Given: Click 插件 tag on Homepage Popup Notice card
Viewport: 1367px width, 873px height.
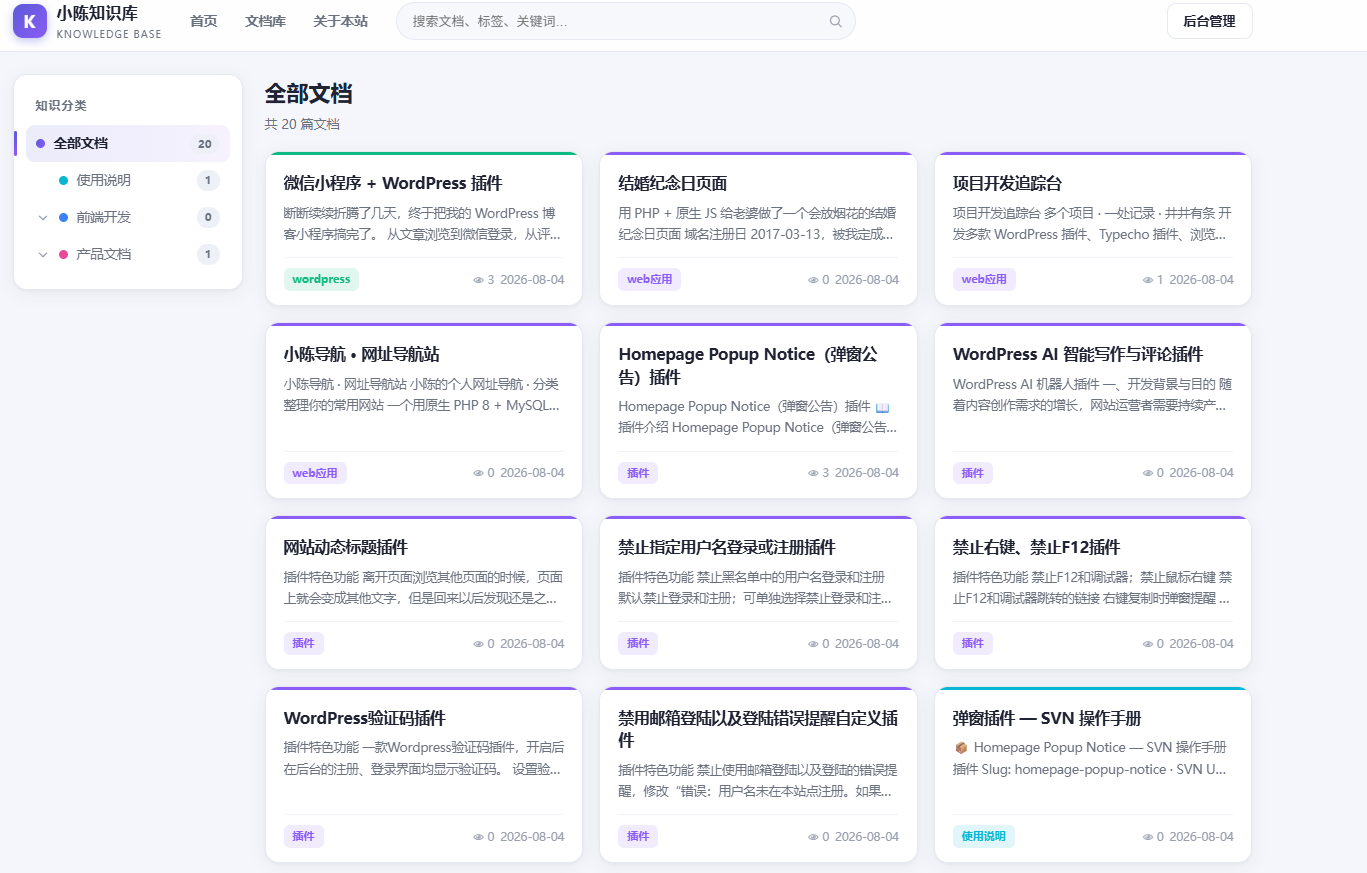Looking at the screenshot, I should coord(638,473).
